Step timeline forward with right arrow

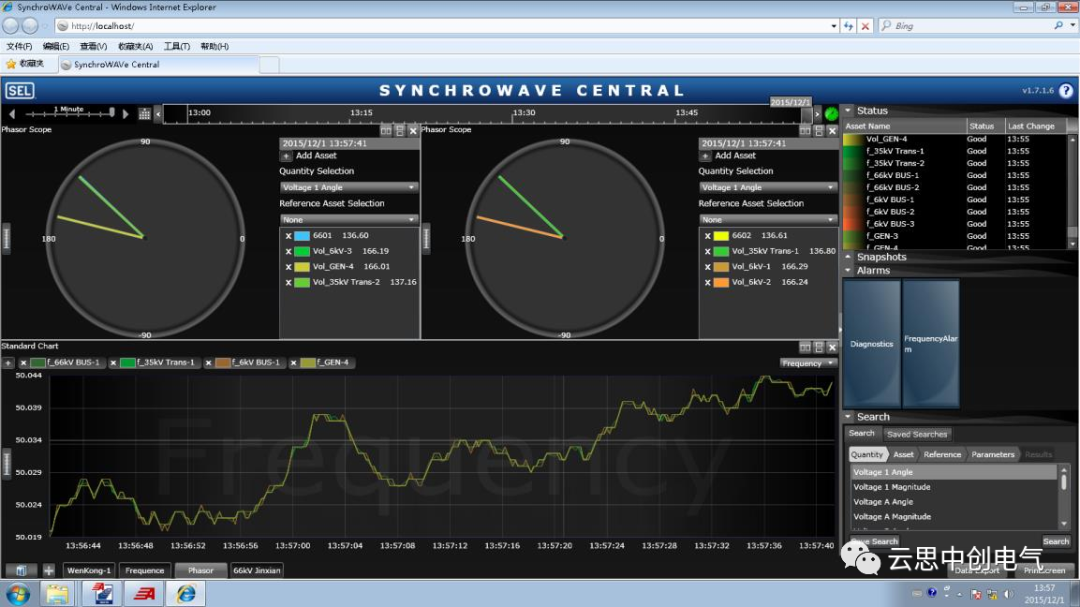click(x=125, y=114)
